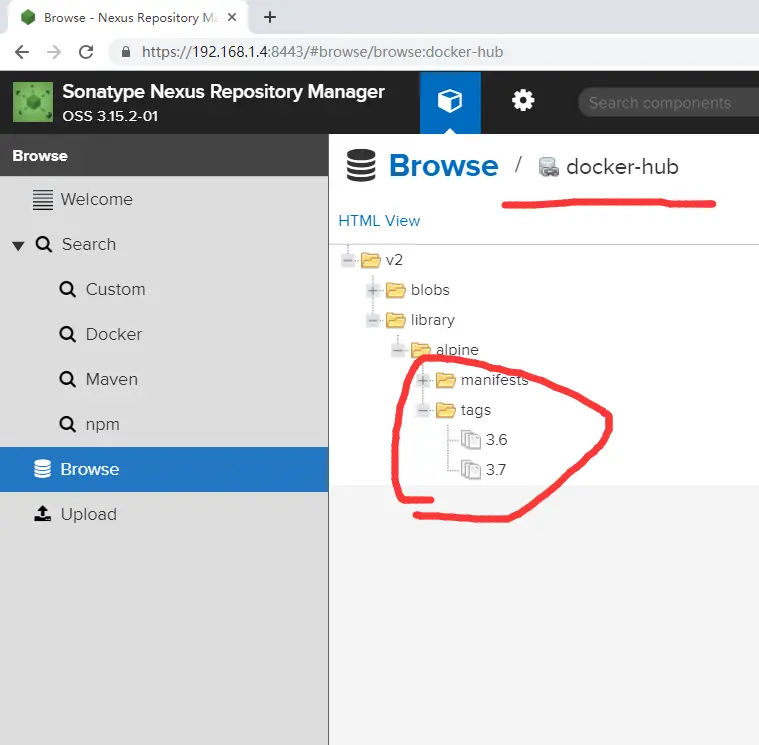Screen dimensions: 759x745
Task: Collapse the tags tree node
Action: pyautogui.click(x=423, y=411)
